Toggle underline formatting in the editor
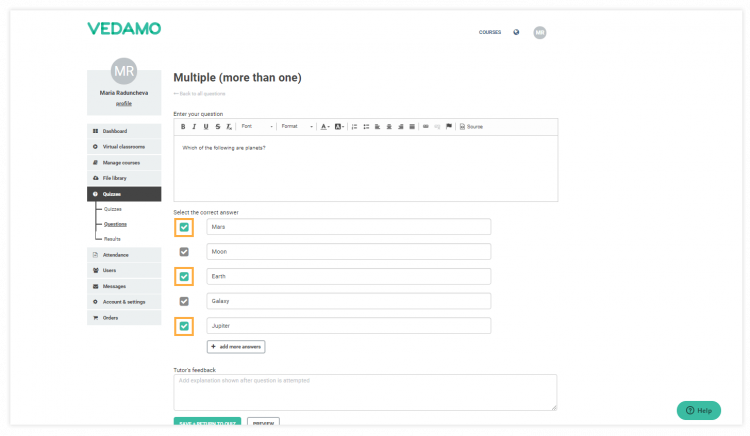The image size is (750, 436). pyautogui.click(x=206, y=127)
